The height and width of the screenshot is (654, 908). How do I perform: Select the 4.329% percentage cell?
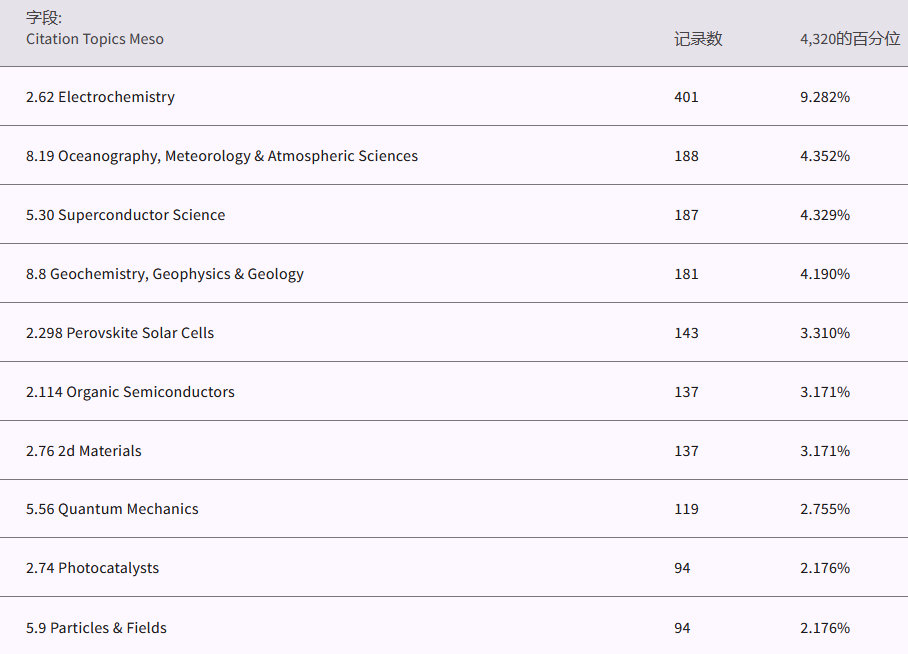tap(825, 215)
